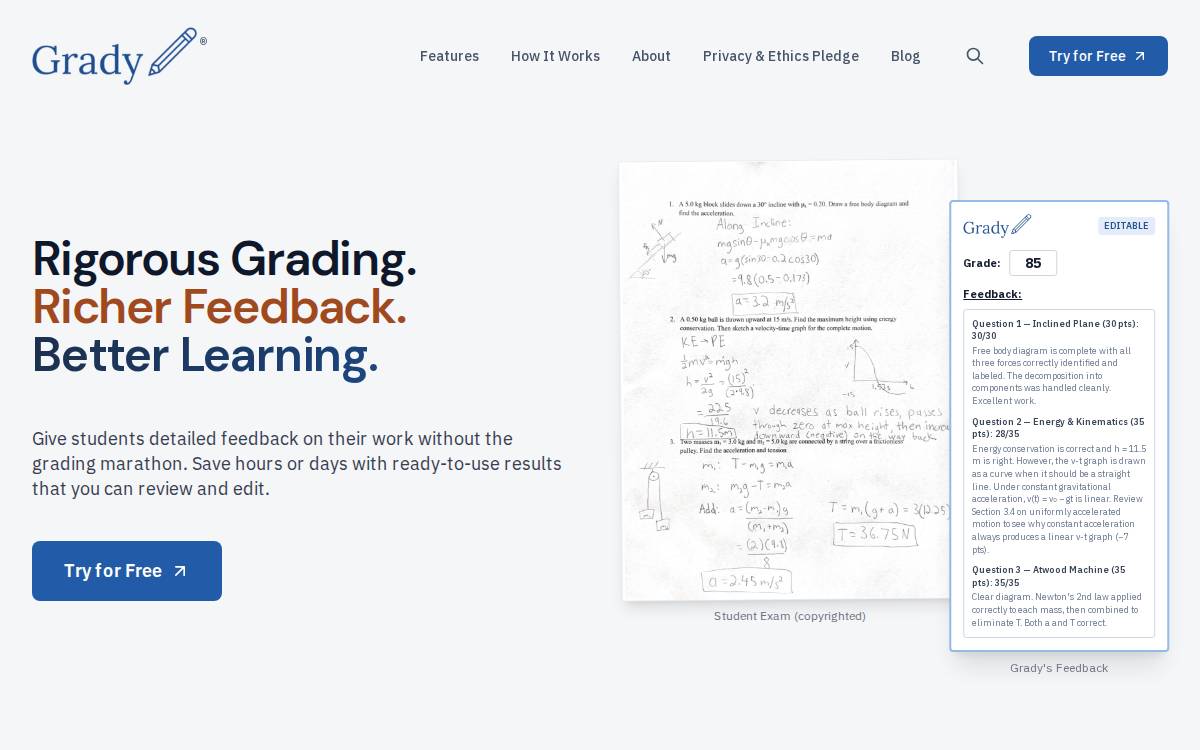
Task: Click the header Try for Free button
Action: pyautogui.click(x=1098, y=56)
